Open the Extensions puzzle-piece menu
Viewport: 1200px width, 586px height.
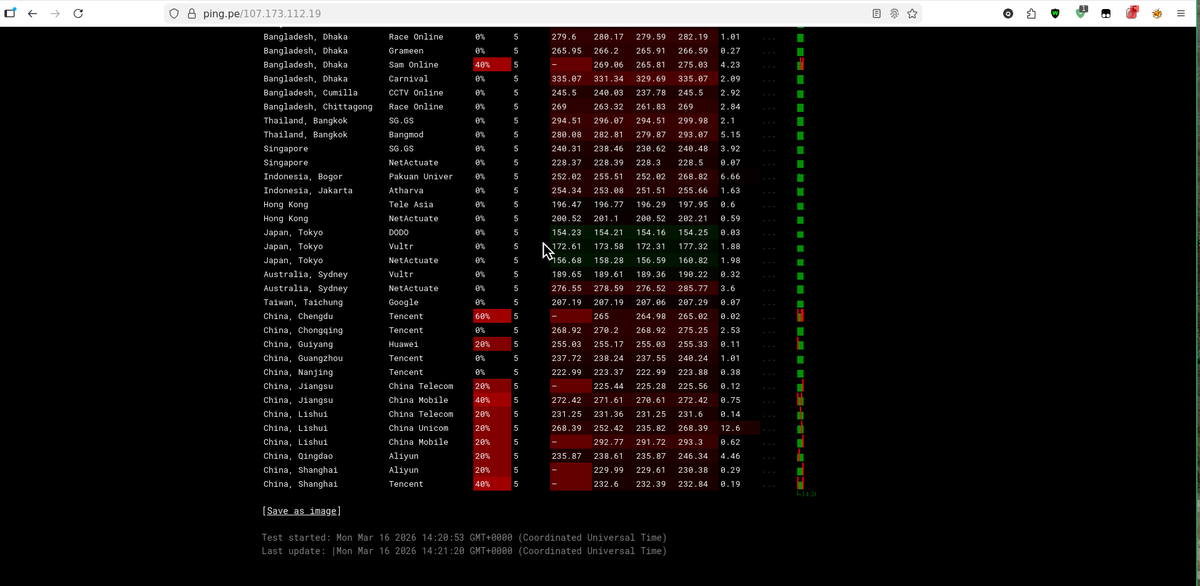(1031, 14)
